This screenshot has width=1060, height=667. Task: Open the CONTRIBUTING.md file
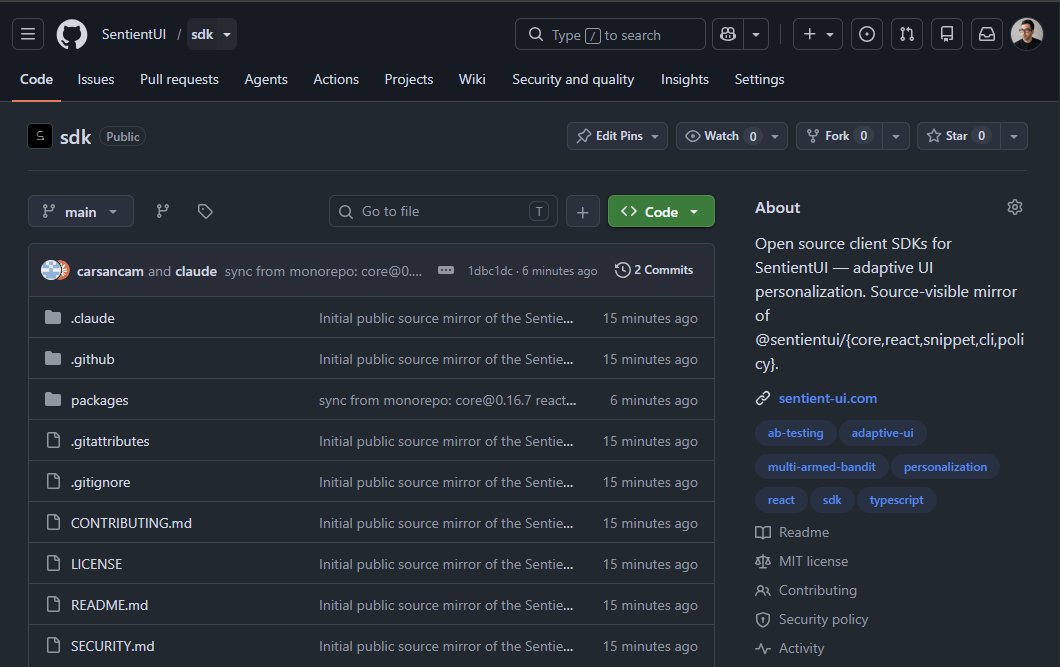[x=131, y=523]
